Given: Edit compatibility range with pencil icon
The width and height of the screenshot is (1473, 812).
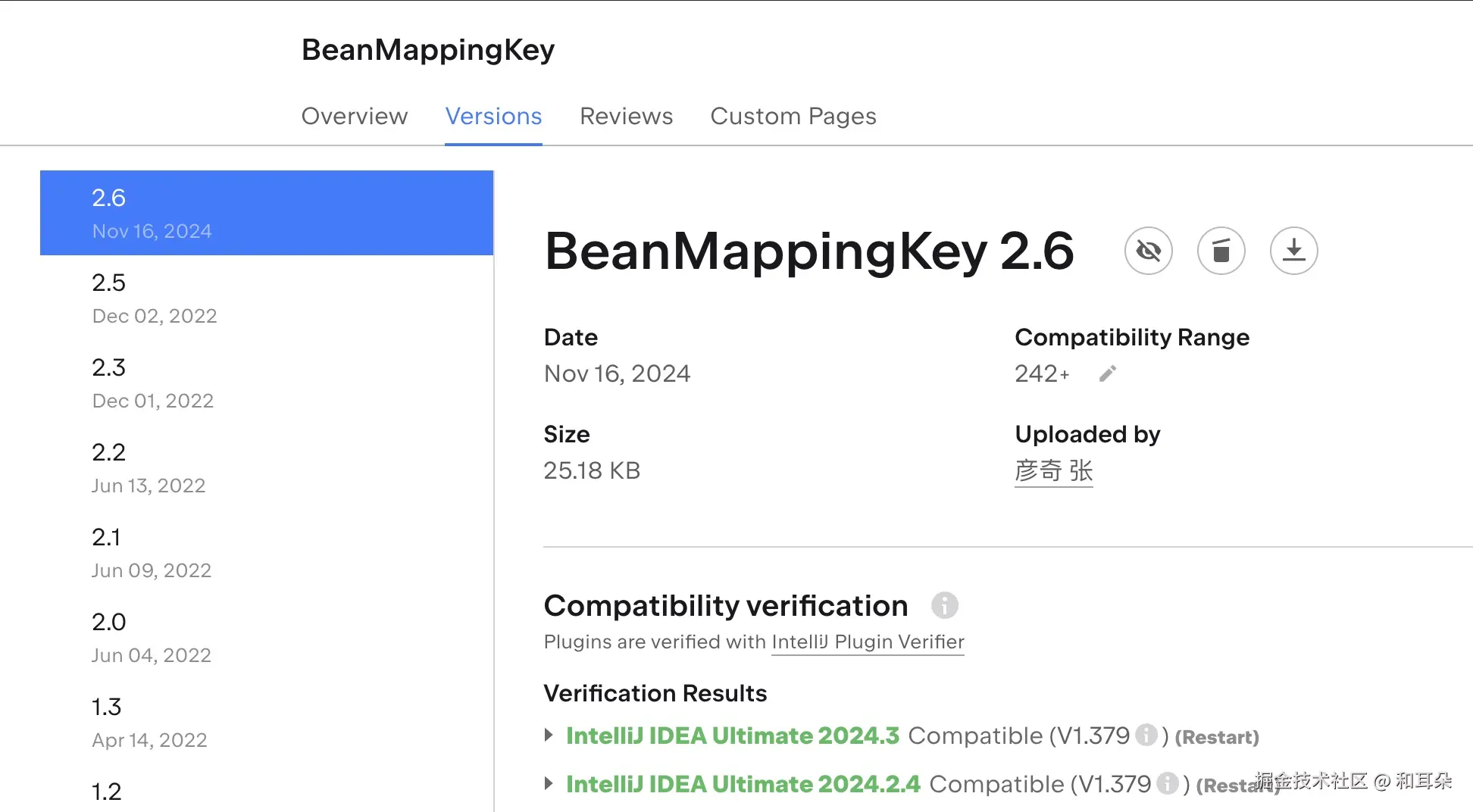Looking at the screenshot, I should [1107, 373].
